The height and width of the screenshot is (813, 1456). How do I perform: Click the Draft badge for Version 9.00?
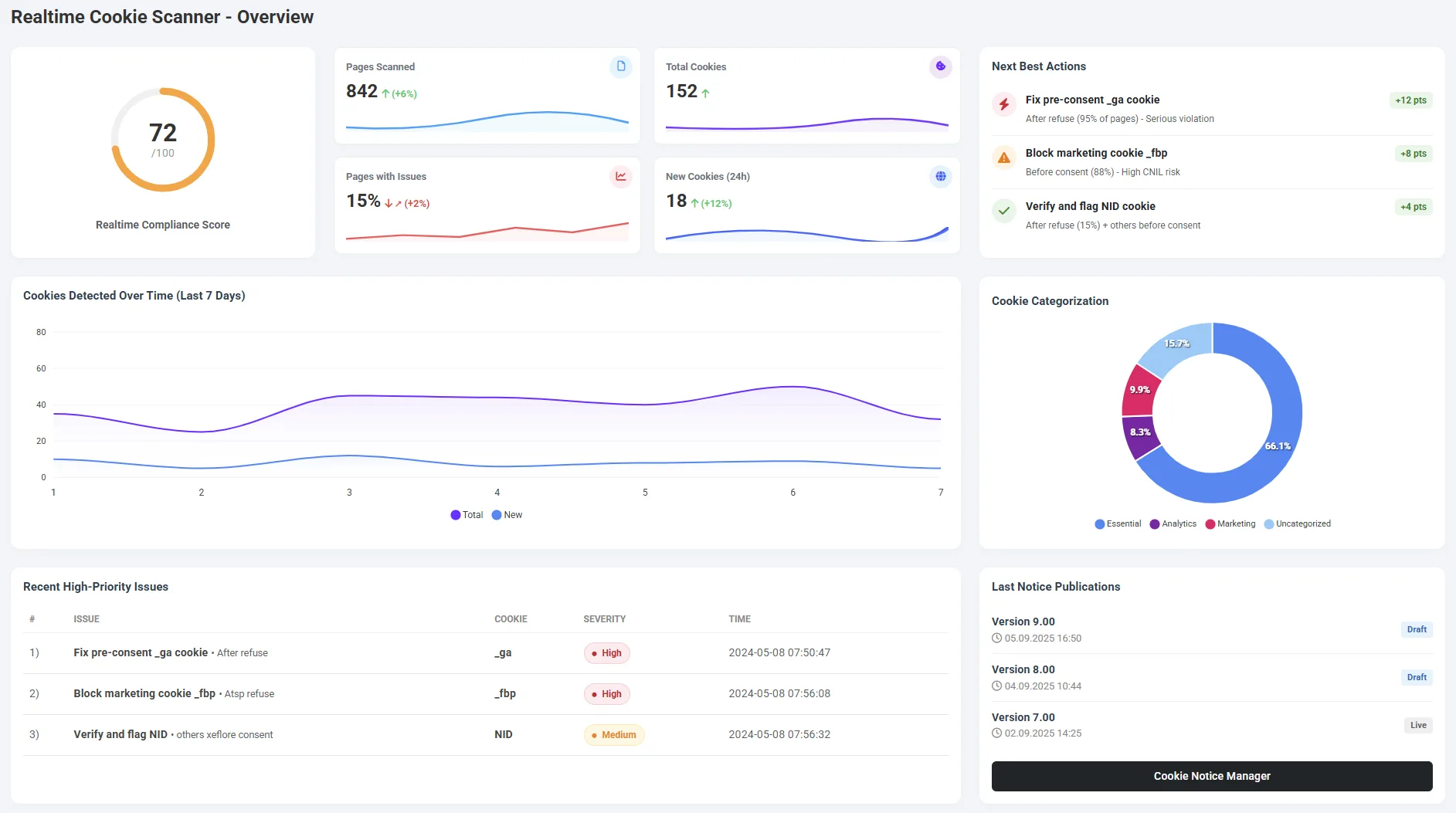1417,630
